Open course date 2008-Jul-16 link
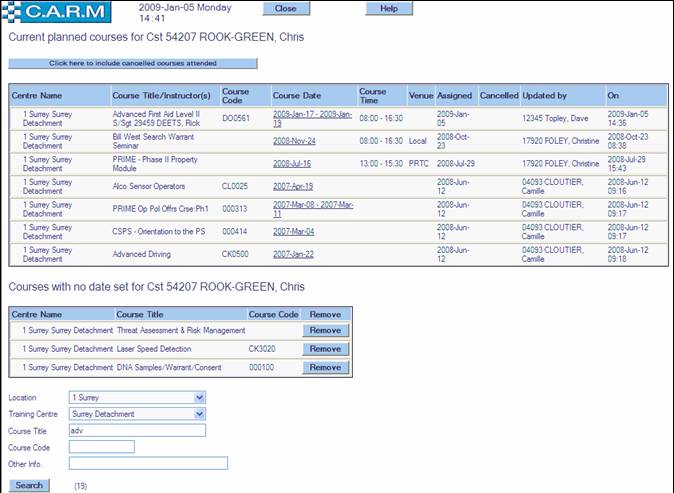The width and height of the screenshot is (674, 493). 292,163
